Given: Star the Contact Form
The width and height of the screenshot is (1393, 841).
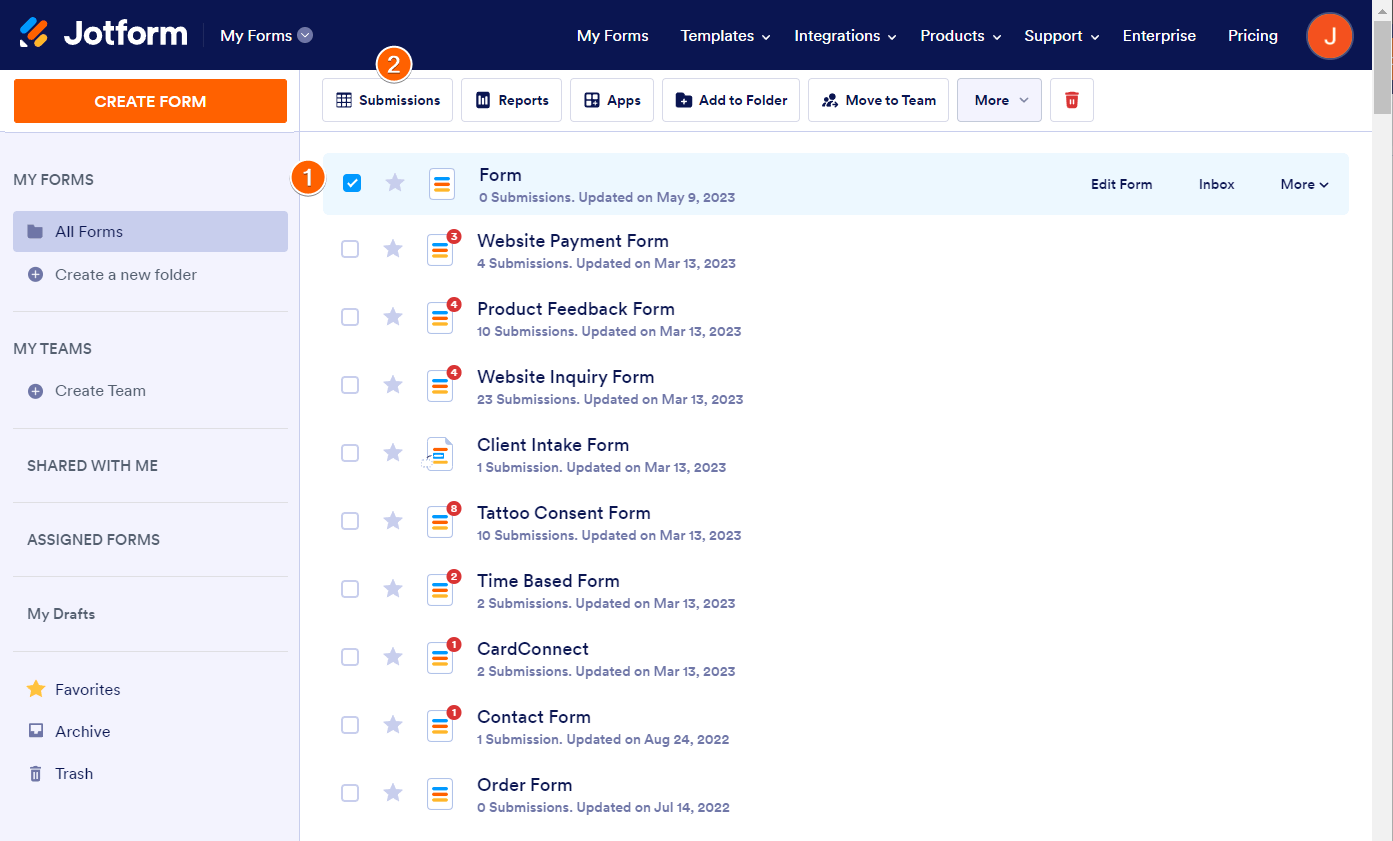Looking at the screenshot, I should pos(393,725).
